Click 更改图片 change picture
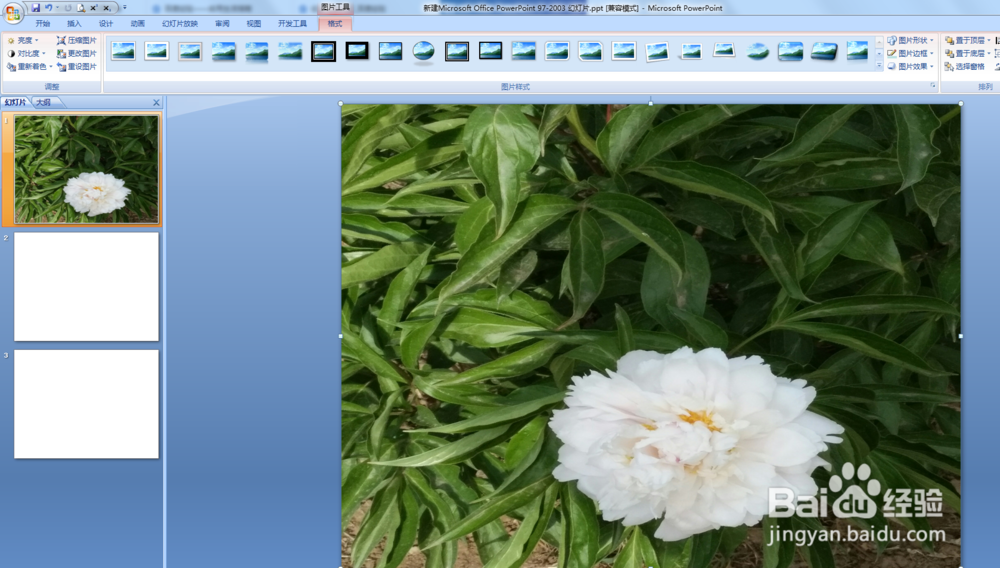The height and width of the screenshot is (568, 1000). coord(77,54)
